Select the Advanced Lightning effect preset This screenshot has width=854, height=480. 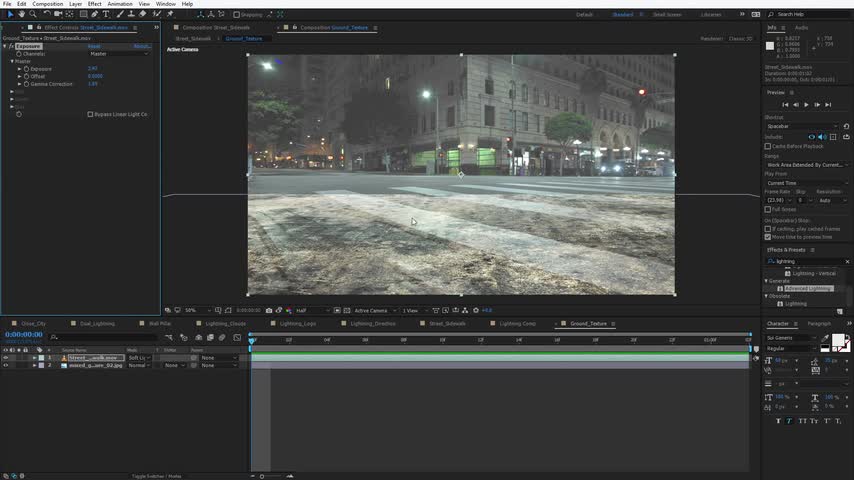click(808, 288)
